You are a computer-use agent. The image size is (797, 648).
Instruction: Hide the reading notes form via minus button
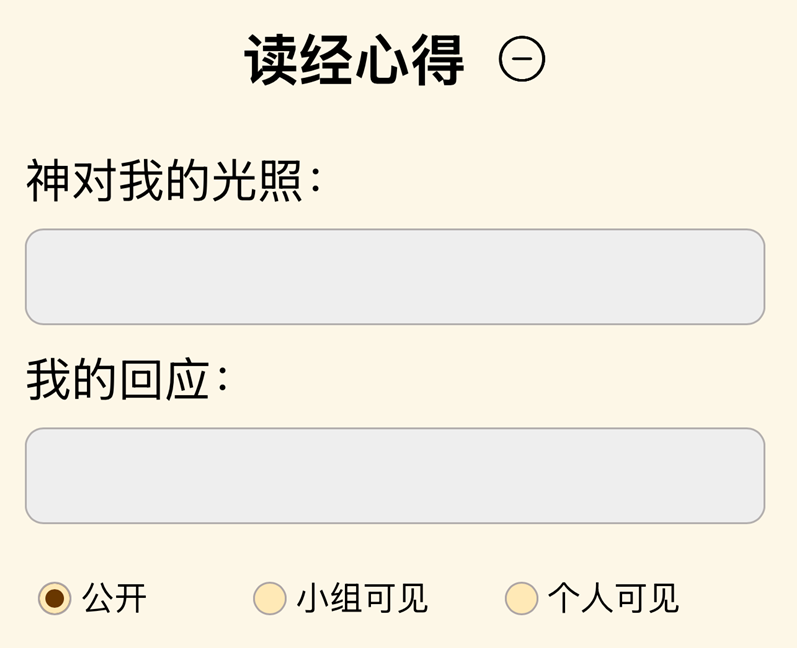pyautogui.click(x=521, y=60)
